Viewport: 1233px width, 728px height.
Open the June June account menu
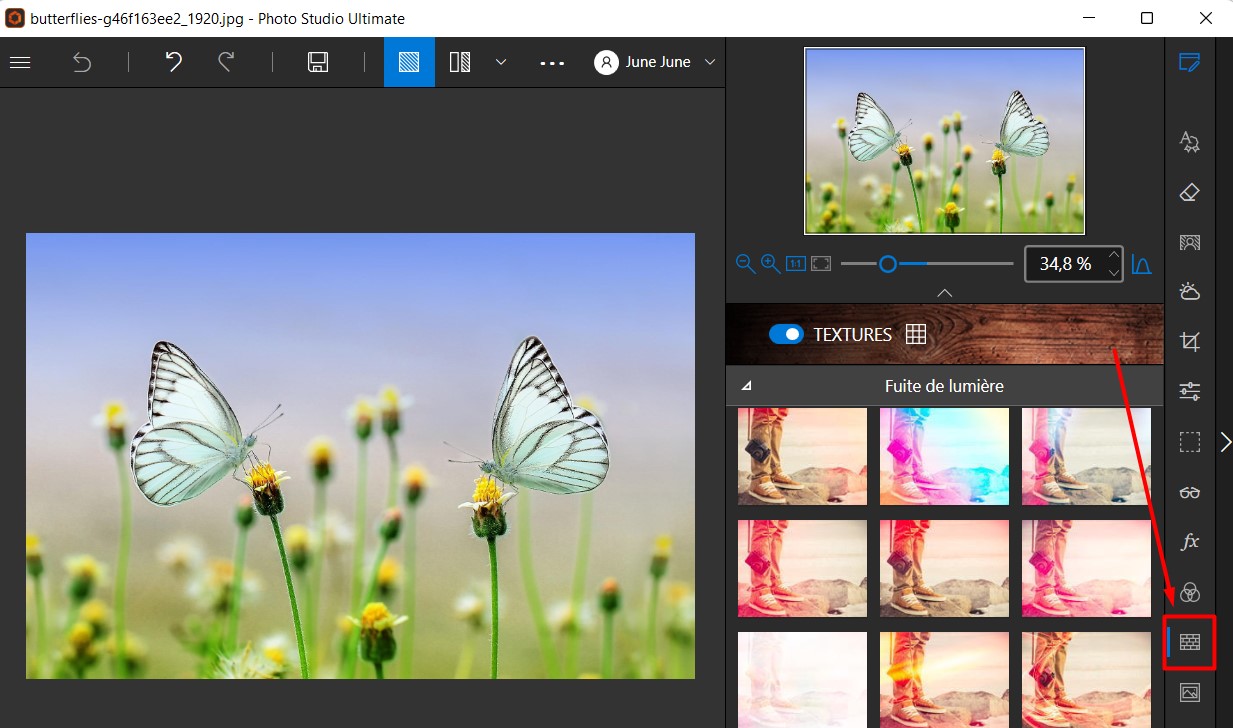655,62
